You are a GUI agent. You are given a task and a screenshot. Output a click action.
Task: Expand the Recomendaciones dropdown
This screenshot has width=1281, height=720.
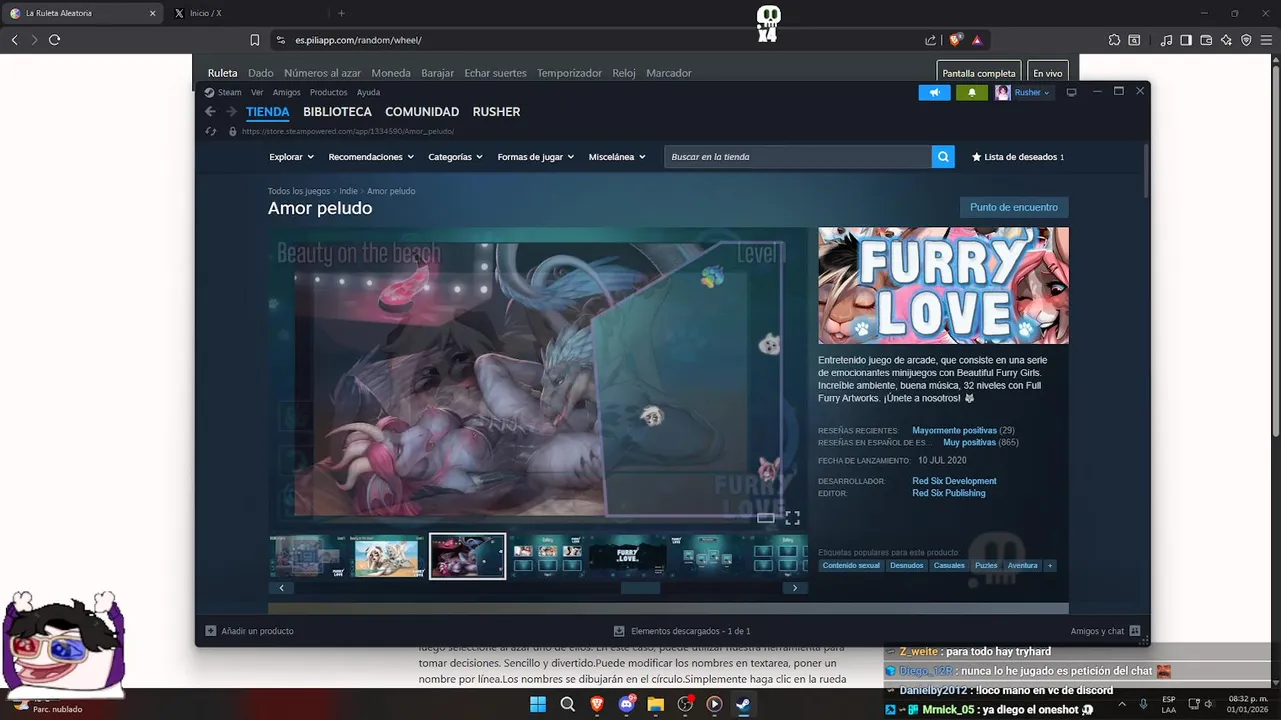tap(371, 157)
